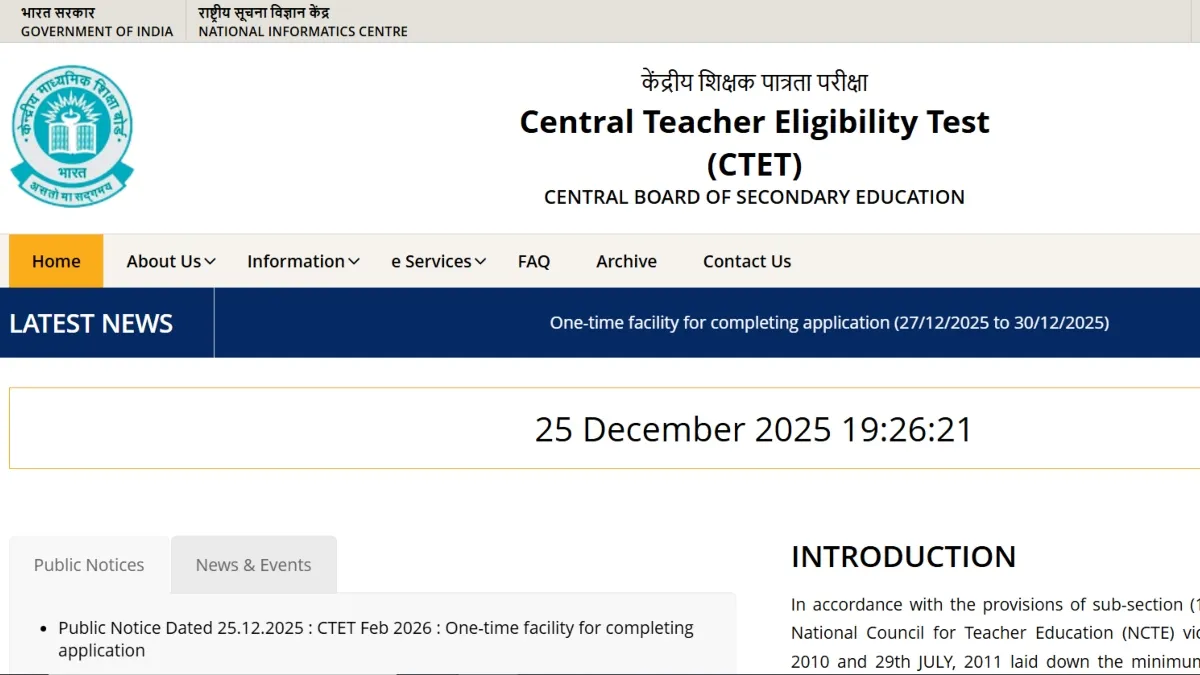
Task: Open the FAQ menu item
Action: pyautogui.click(x=534, y=261)
